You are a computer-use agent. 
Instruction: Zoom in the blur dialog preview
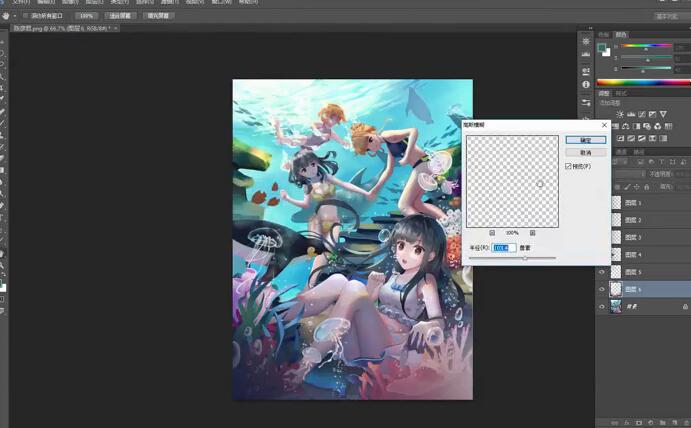[x=532, y=233]
